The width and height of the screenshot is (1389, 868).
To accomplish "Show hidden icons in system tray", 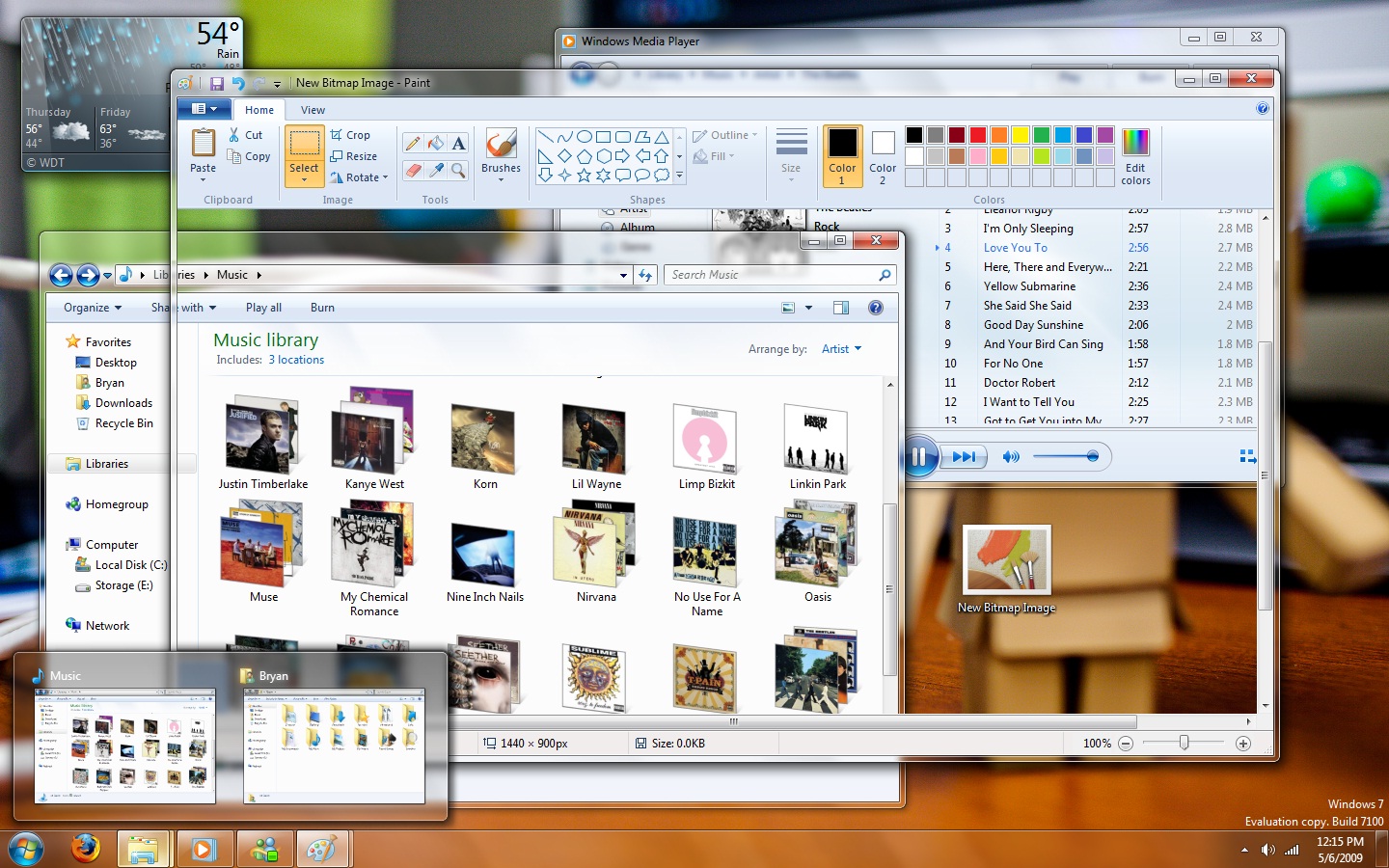I will click(x=1244, y=850).
